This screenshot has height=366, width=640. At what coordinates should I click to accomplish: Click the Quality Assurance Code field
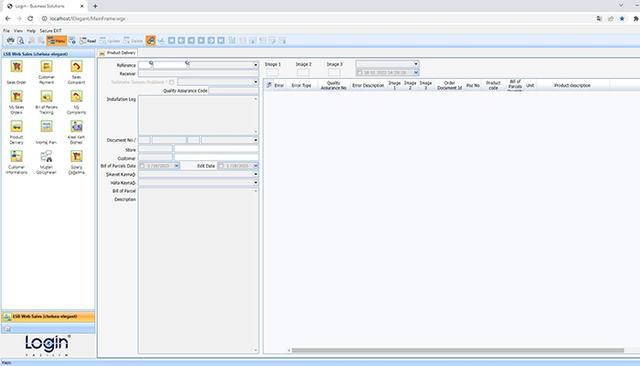tap(233, 91)
